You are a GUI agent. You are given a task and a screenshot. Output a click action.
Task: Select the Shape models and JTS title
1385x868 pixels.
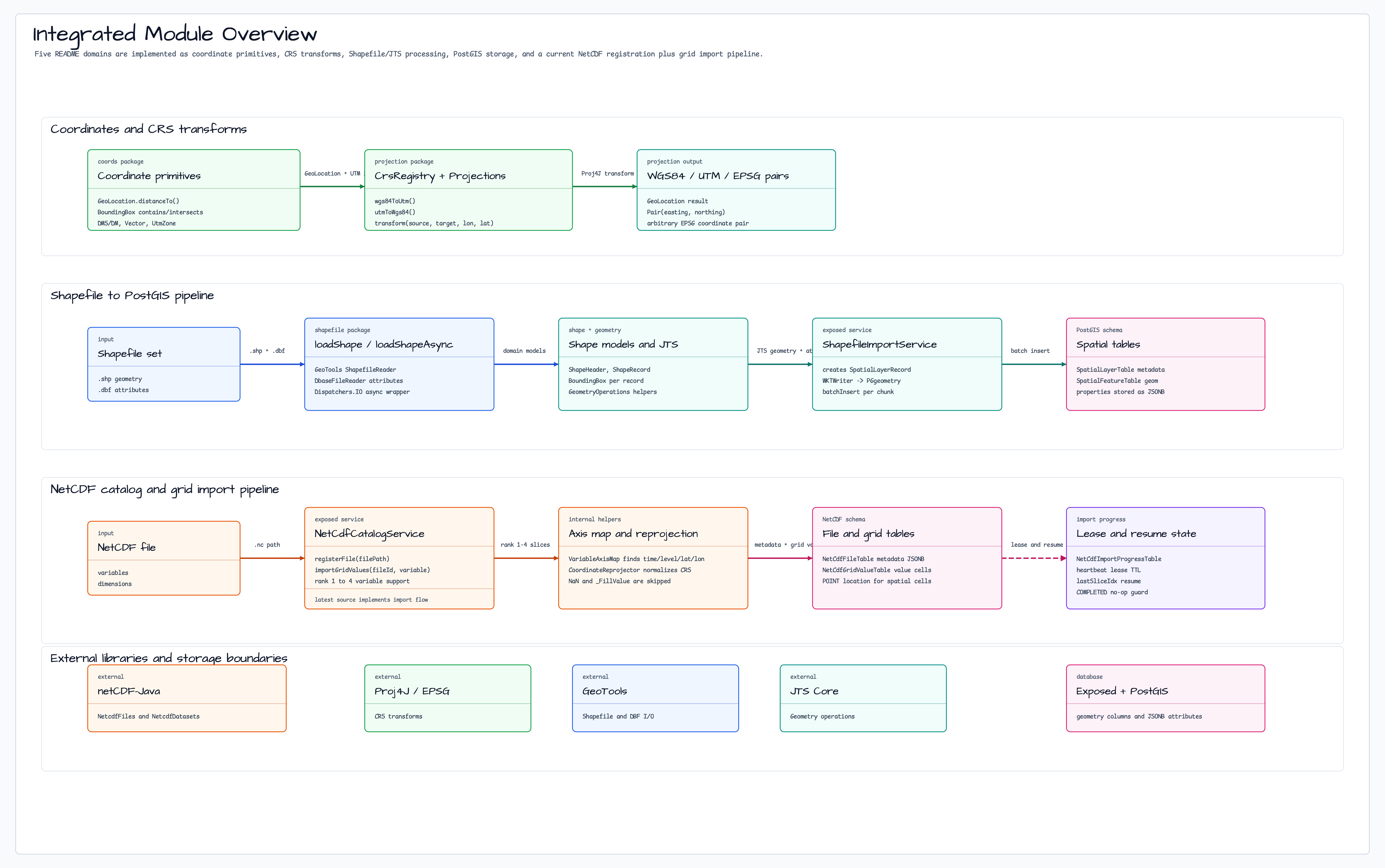coord(623,344)
